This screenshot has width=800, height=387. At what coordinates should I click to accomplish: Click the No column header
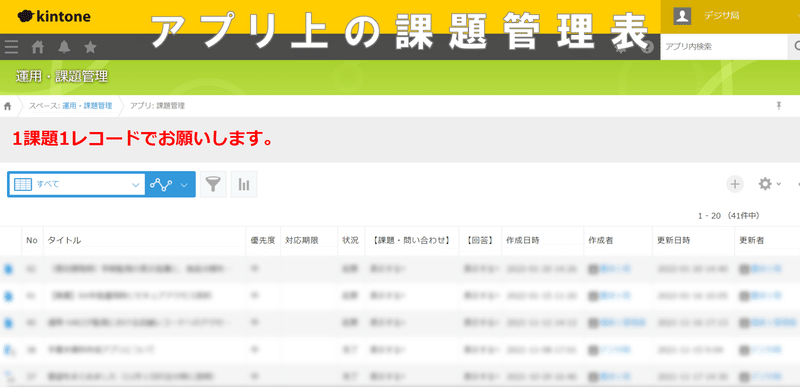click(x=32, y=241)
